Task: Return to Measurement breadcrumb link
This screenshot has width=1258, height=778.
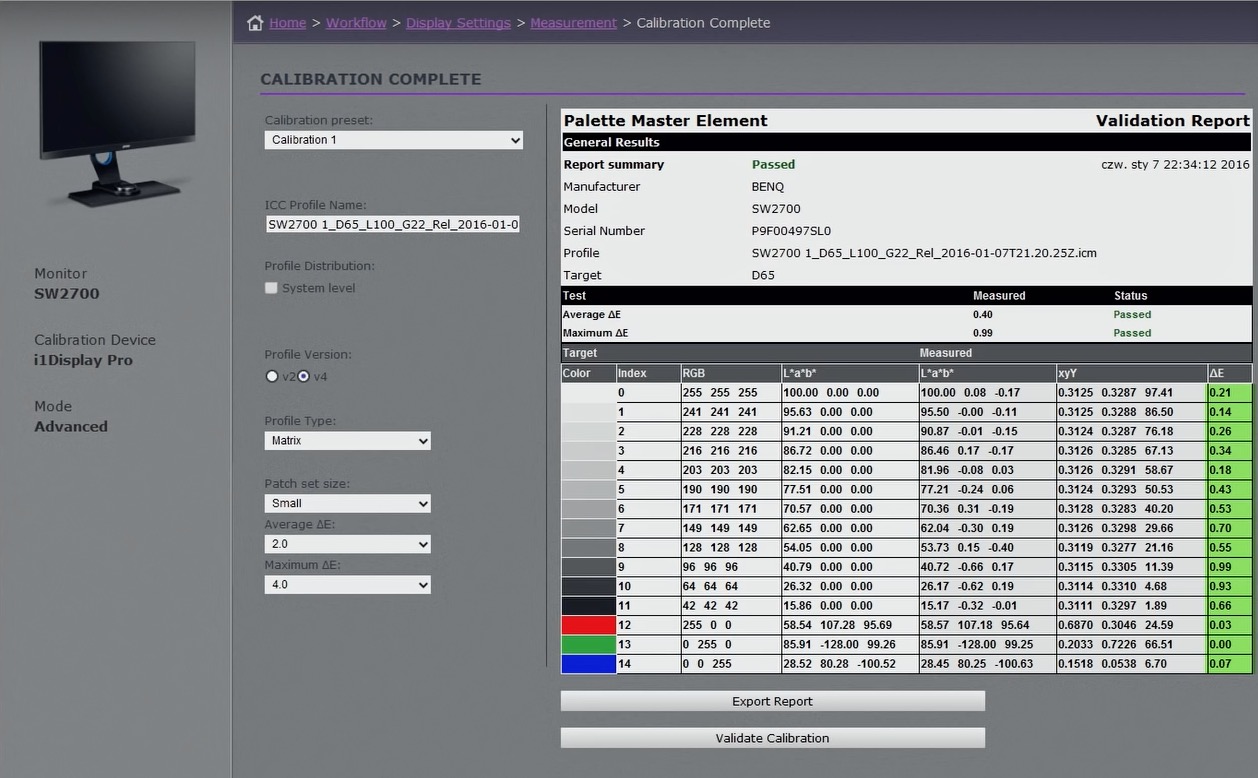Action: point(573,23)
